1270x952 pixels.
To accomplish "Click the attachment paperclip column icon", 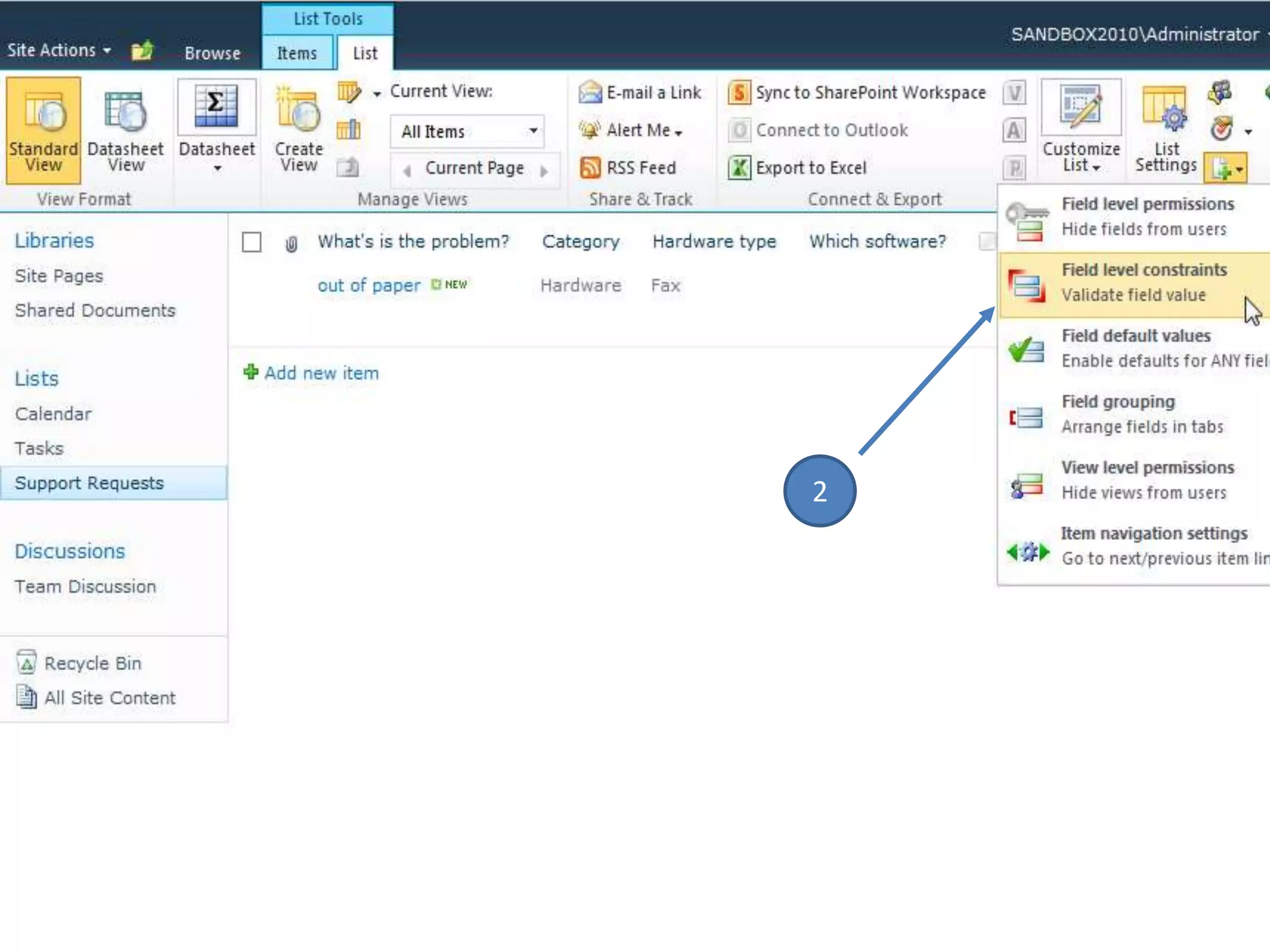I will pos(291,244).
